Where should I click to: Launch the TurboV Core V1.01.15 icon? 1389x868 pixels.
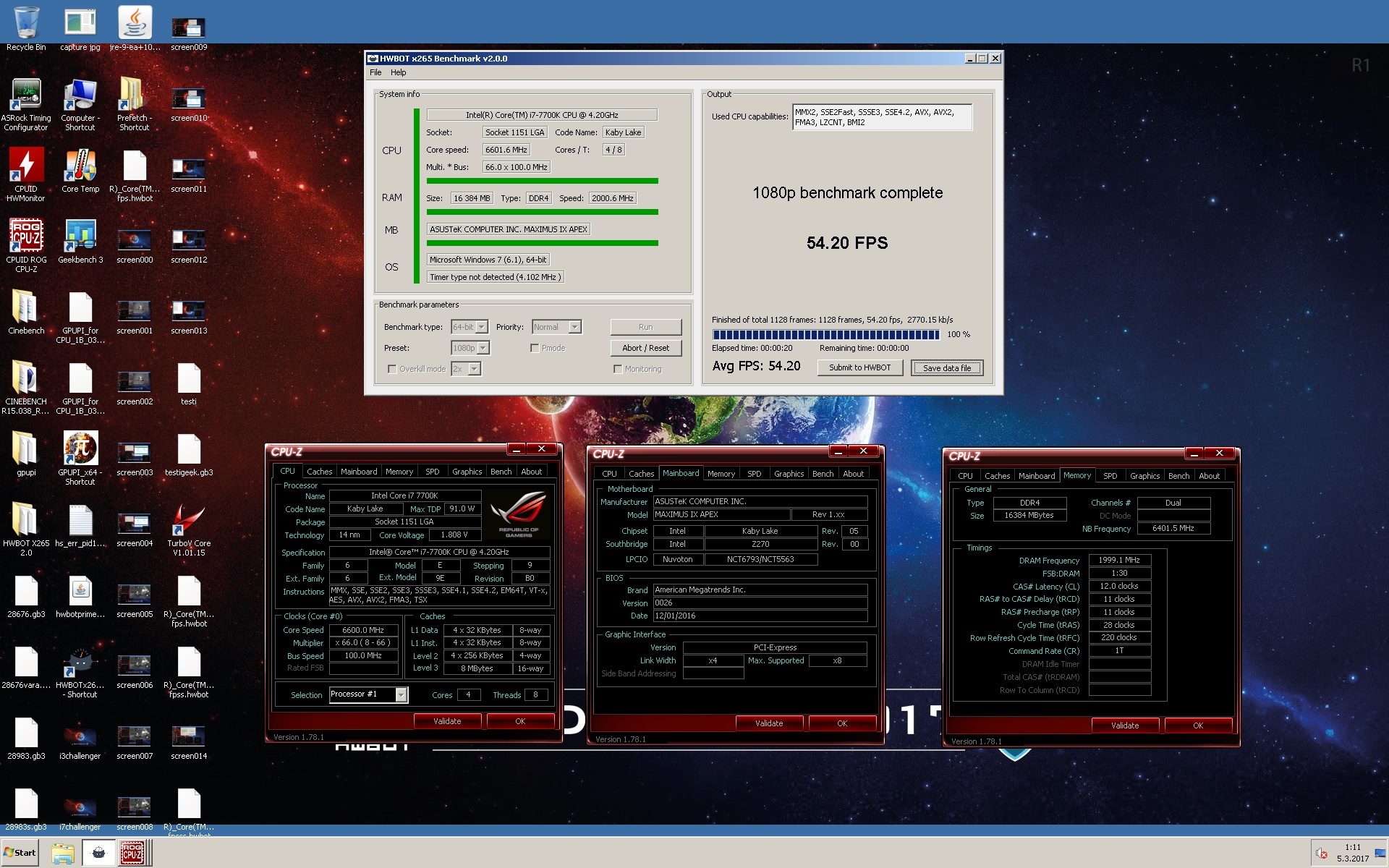(x=189, y=529)
